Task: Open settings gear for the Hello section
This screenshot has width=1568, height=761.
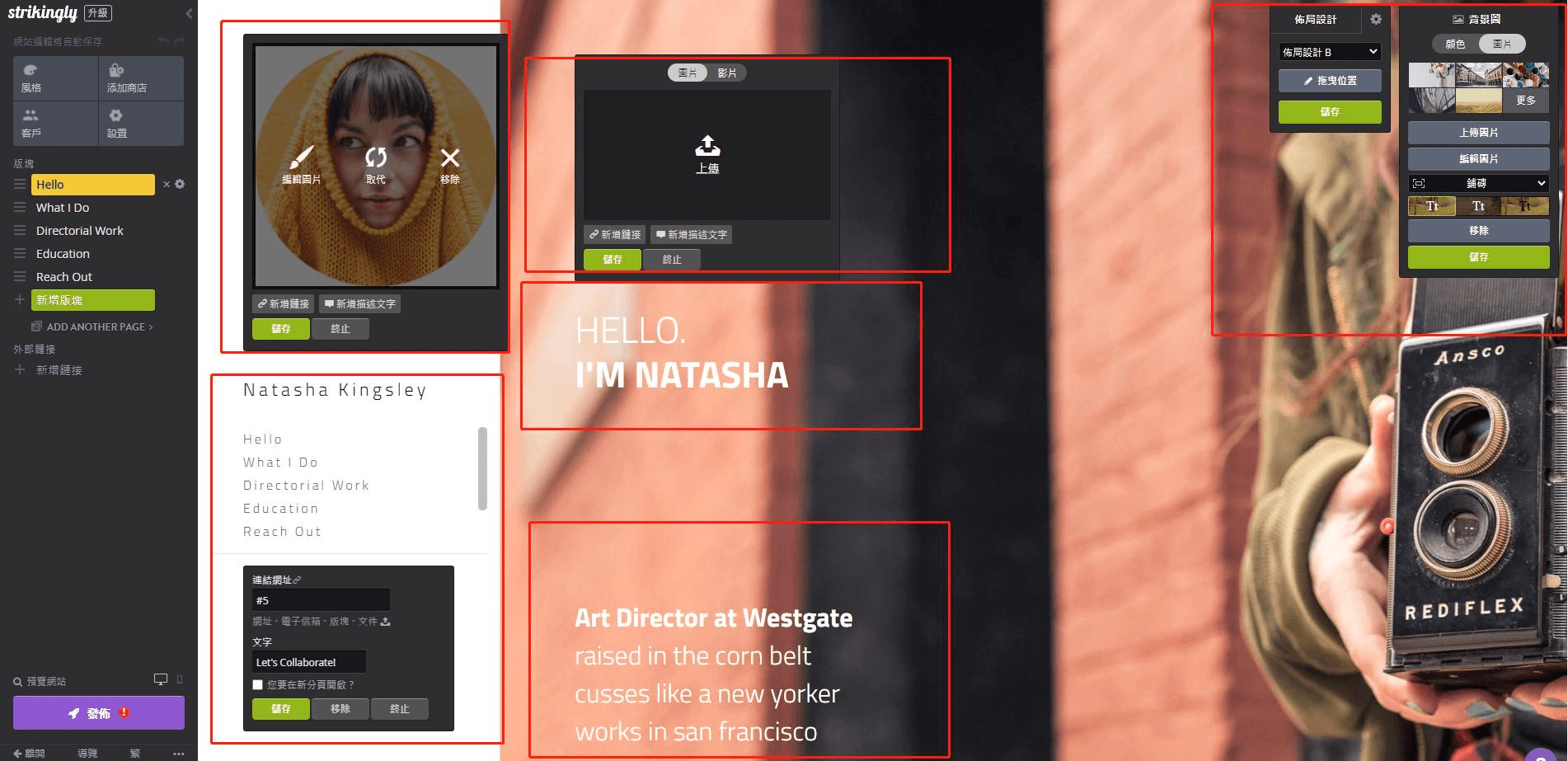Action: [x=180, y=185]
